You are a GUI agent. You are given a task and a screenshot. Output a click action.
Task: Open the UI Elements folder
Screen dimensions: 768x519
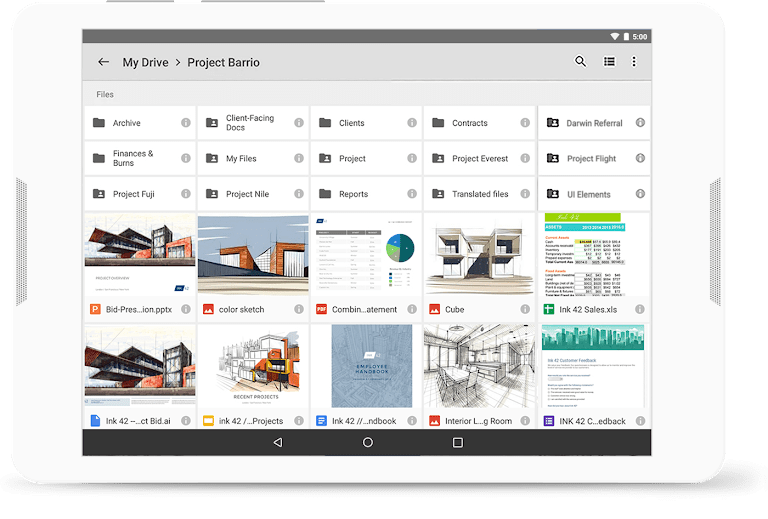click(x=594, y=194)
